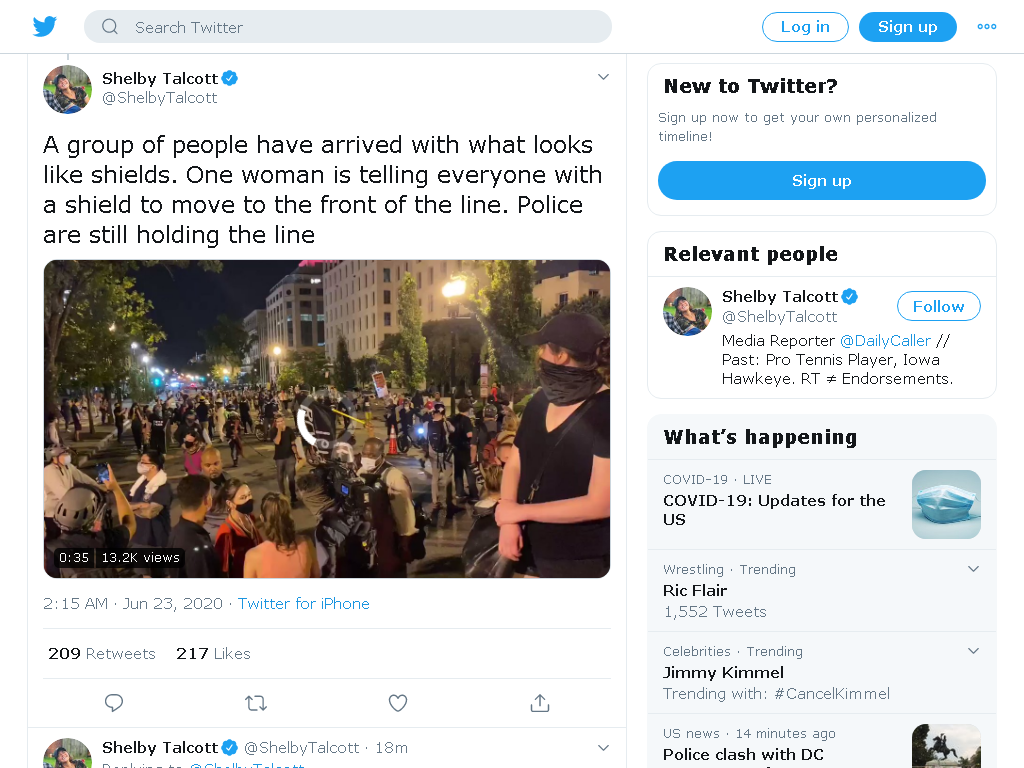The width and height of the screenshot is (1024, 768).
Task: Open chevron menu on the reply tweet
Action: [603, 748]
